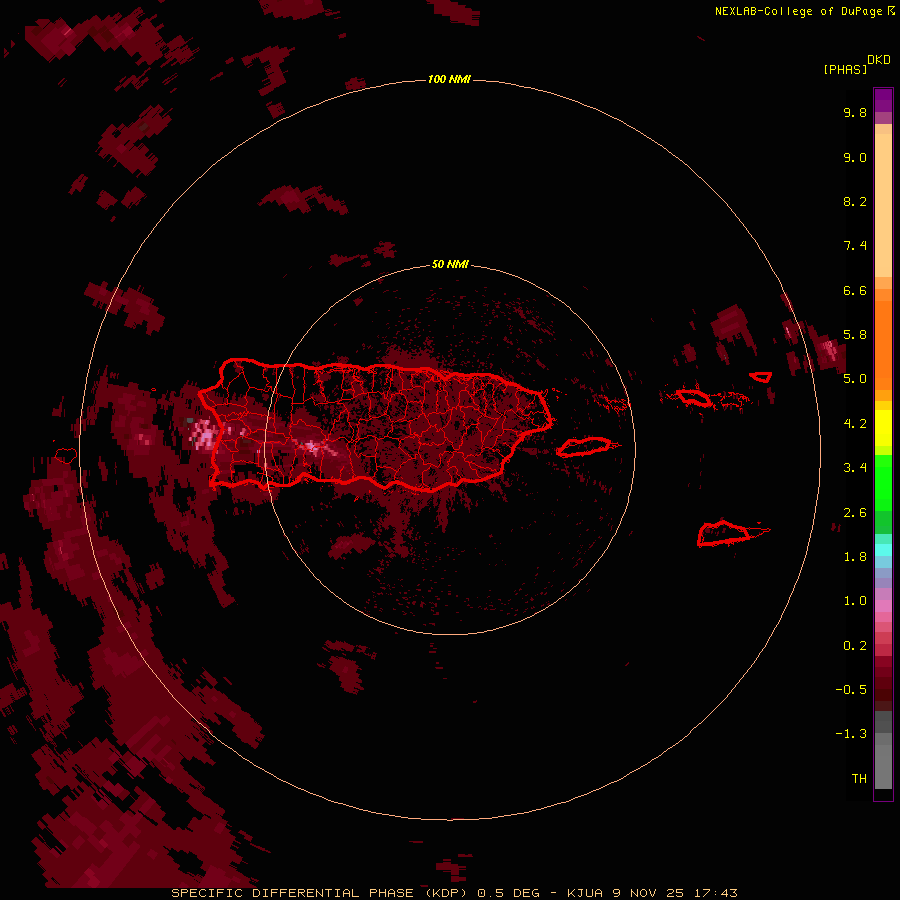Pick the peach segment of the color bar
The width and height of the screenshot is (900, 900).
883,205
